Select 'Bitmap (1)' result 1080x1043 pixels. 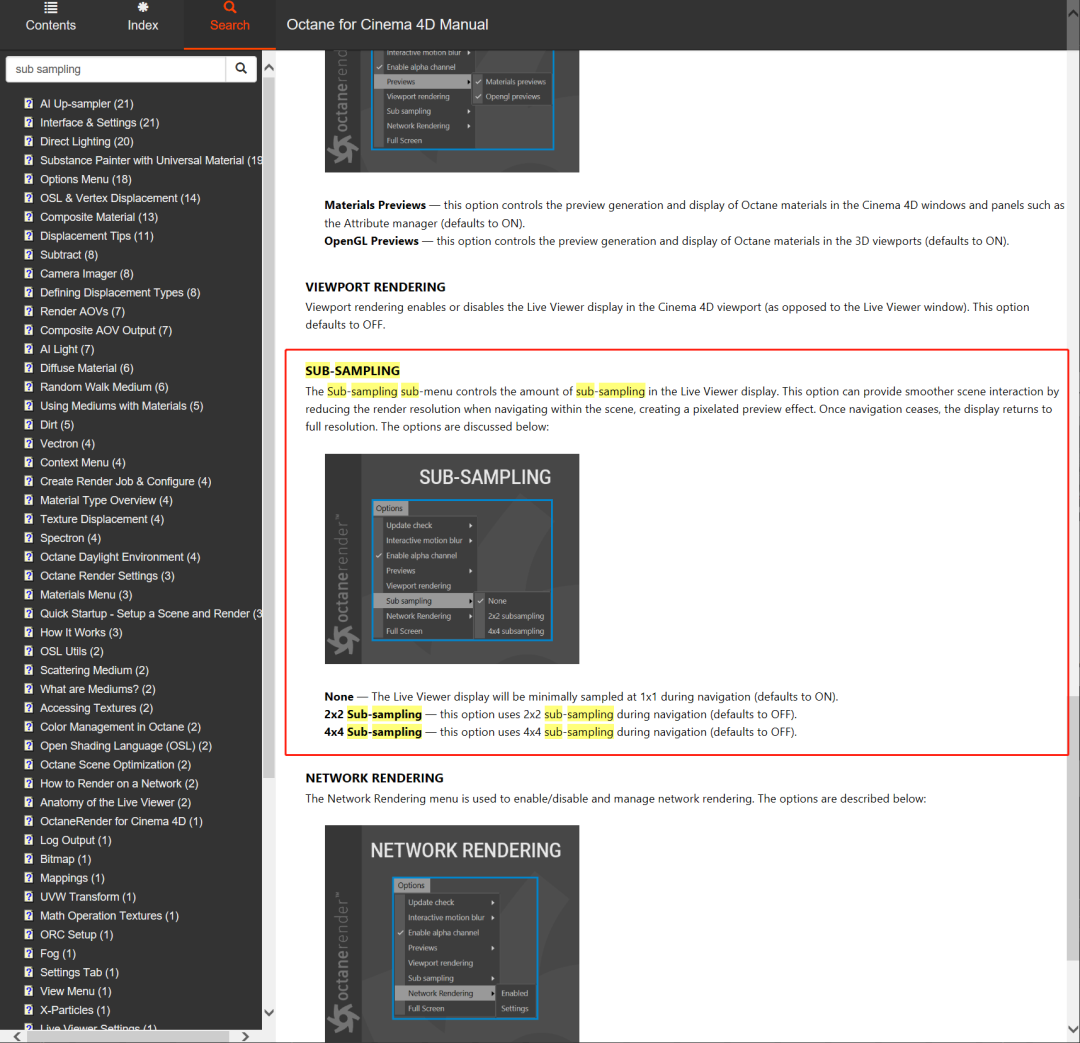click(x=65, y=859)
